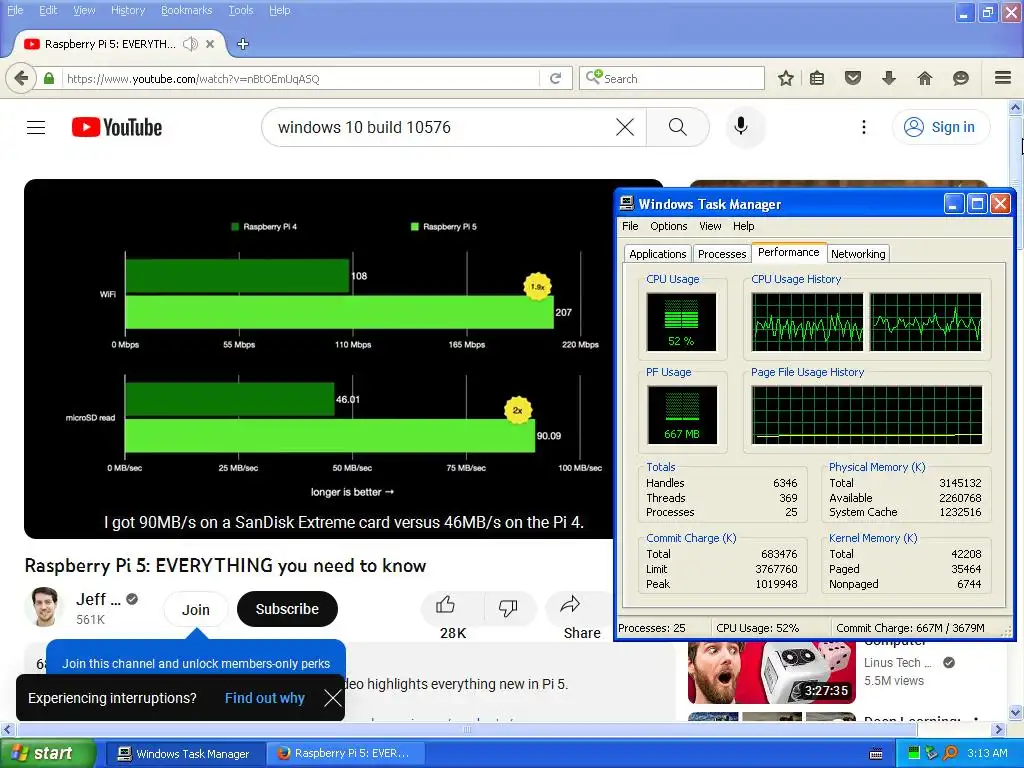
Task: Close the Raspberry Pi 5 tab
Action: 210,44
